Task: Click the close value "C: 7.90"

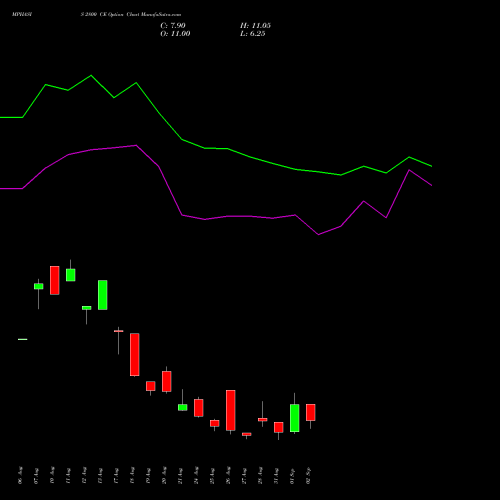Action: click(x=173, y=26)
